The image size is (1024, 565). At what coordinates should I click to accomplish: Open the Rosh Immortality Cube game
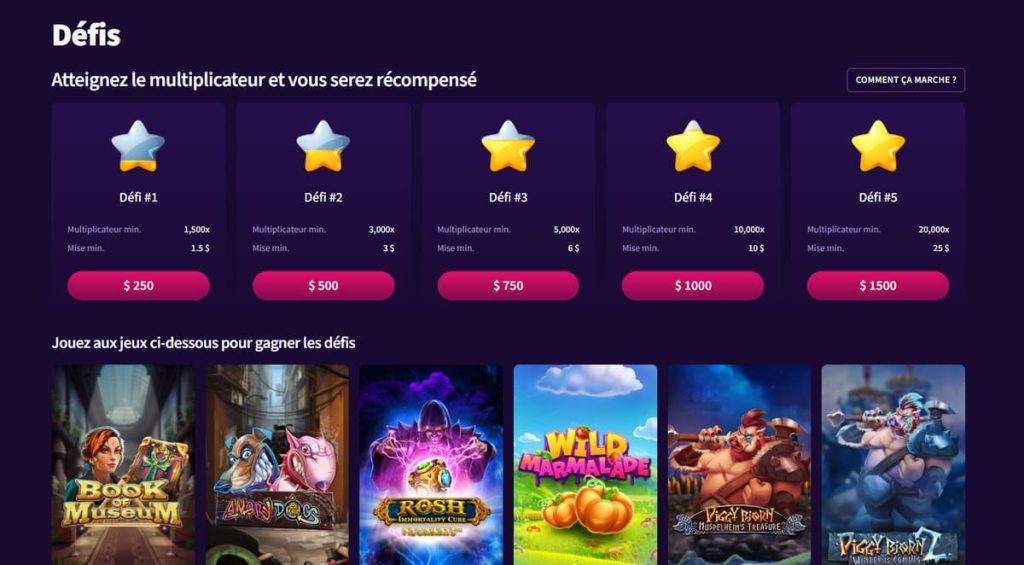click(431, 464)
